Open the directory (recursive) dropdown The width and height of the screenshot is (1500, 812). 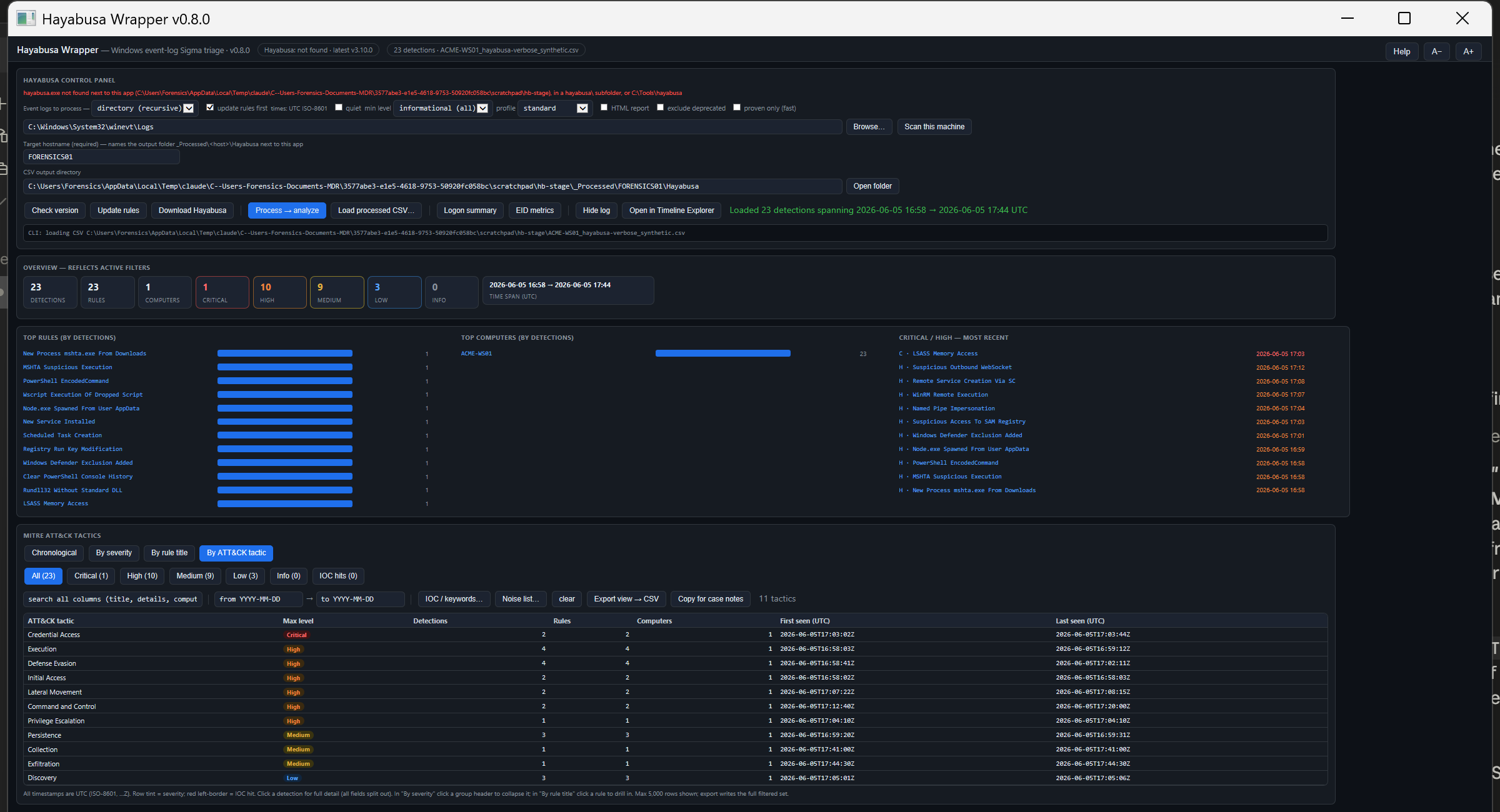tap(145, 108)
